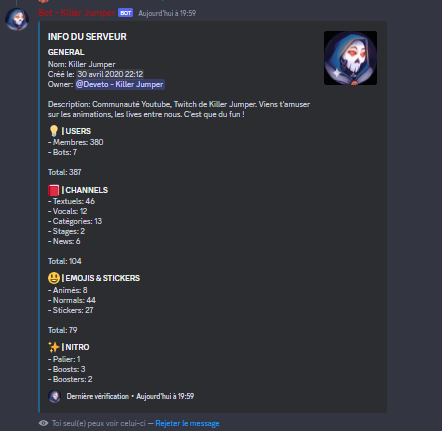The width and height of the screenshot is (442, 431).
Task: Dismiss with Rejeter le message link
Action: coord(187,423)
